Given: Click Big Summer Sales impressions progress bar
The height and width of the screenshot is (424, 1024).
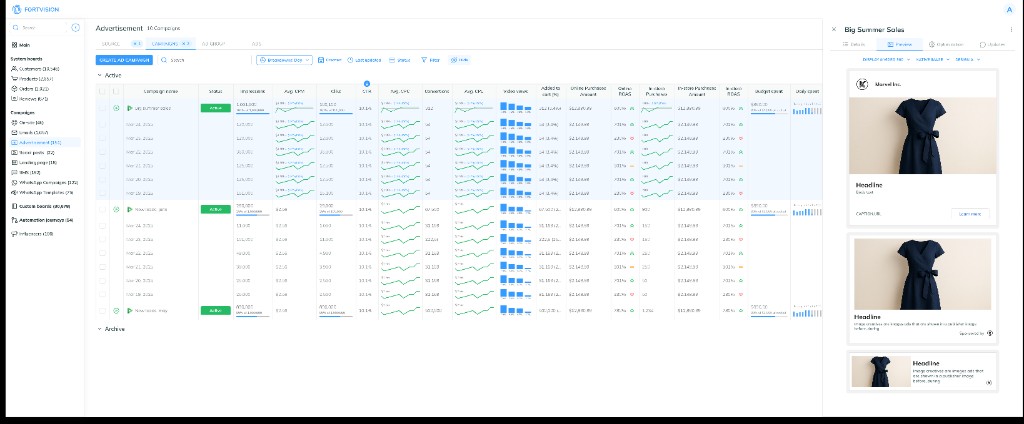Looking at the screenshot, I should (x=251, y=113).
